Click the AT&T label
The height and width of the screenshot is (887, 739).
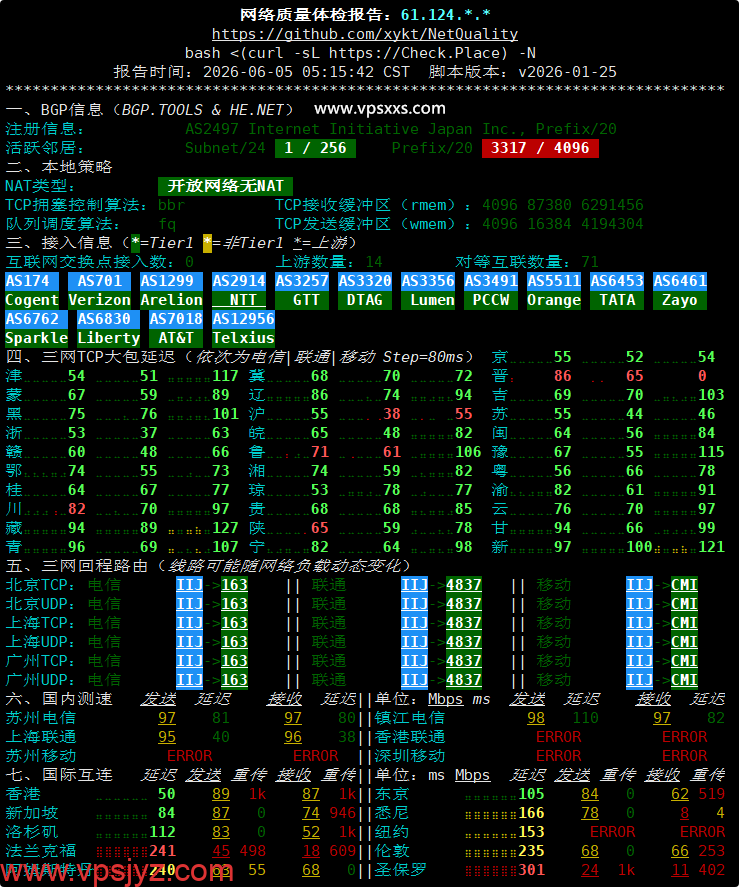click(176, 338)
